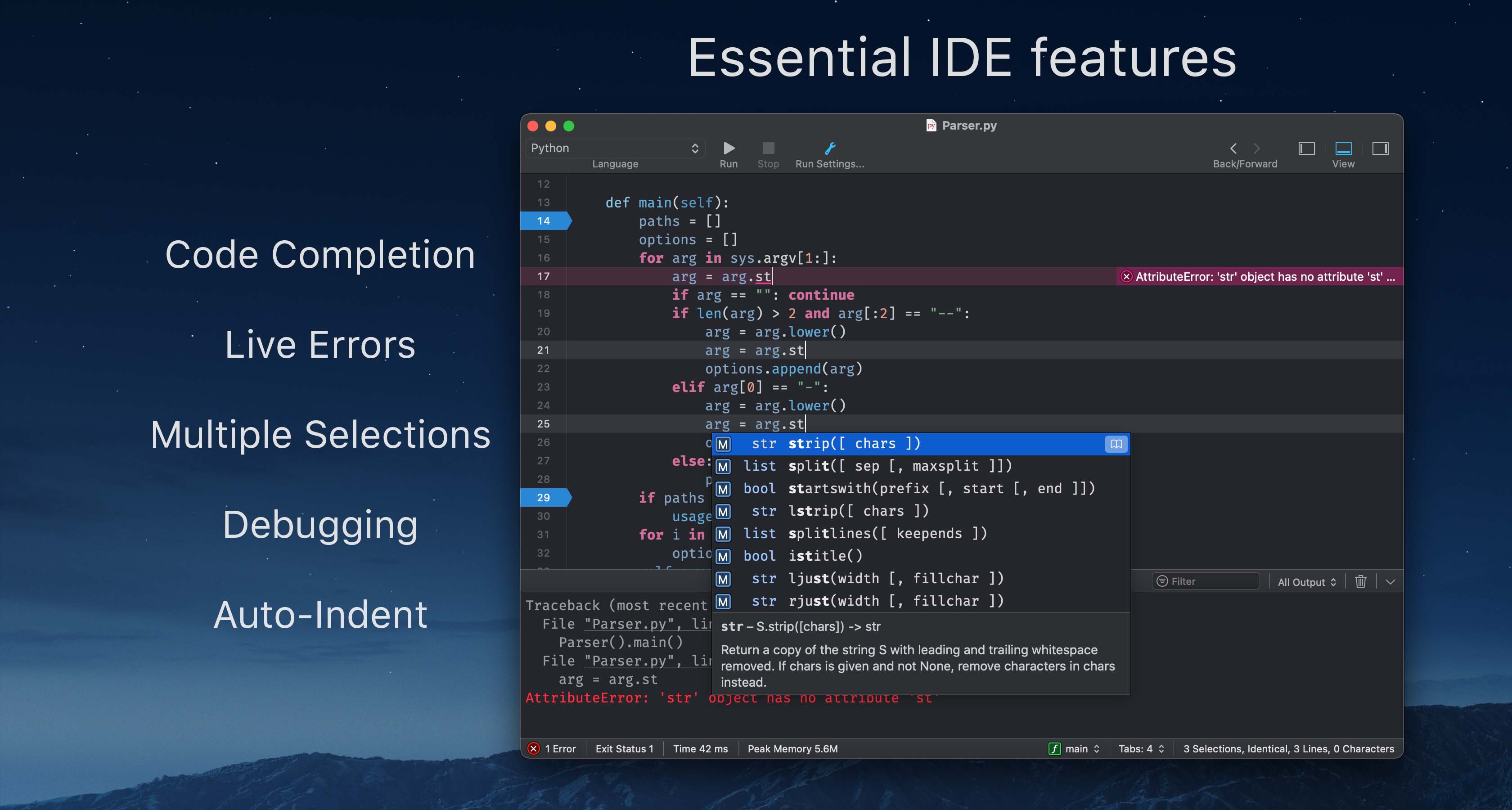Image resolution: width=1512 pixels, height=810 pixels.
Task: Toggle the right sidebar view
Action: point(1381,148)
